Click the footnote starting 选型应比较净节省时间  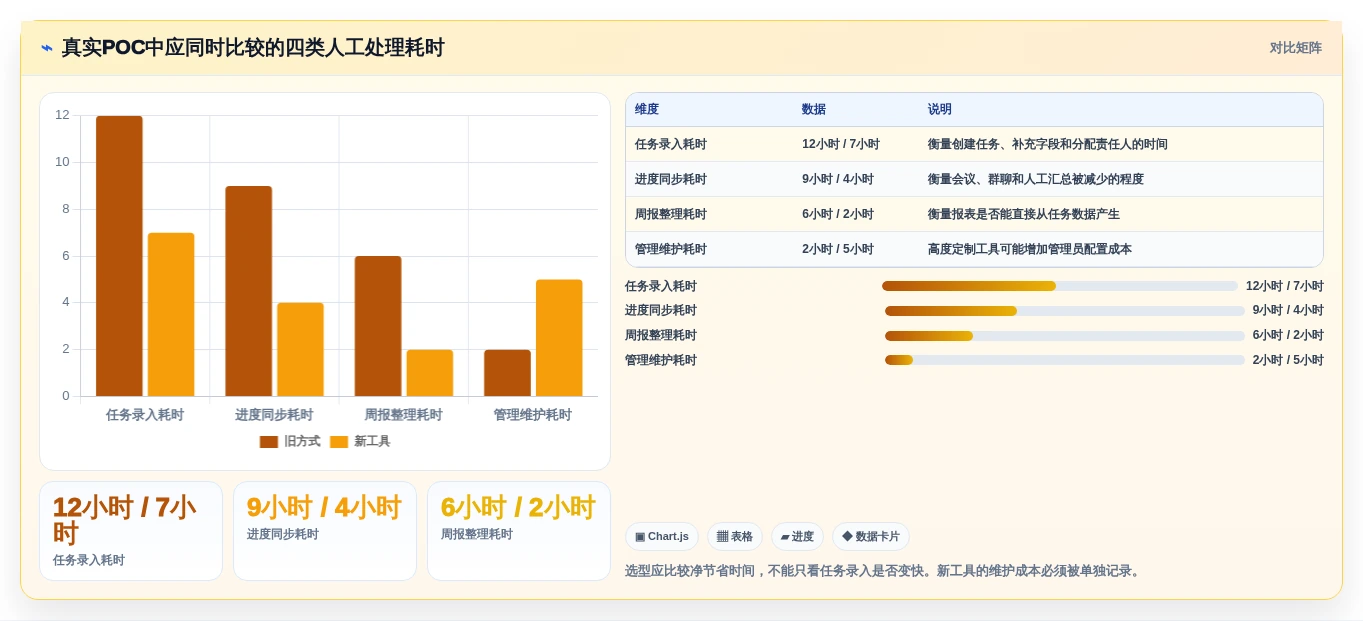pyautogui.click(x=884, y=571)
